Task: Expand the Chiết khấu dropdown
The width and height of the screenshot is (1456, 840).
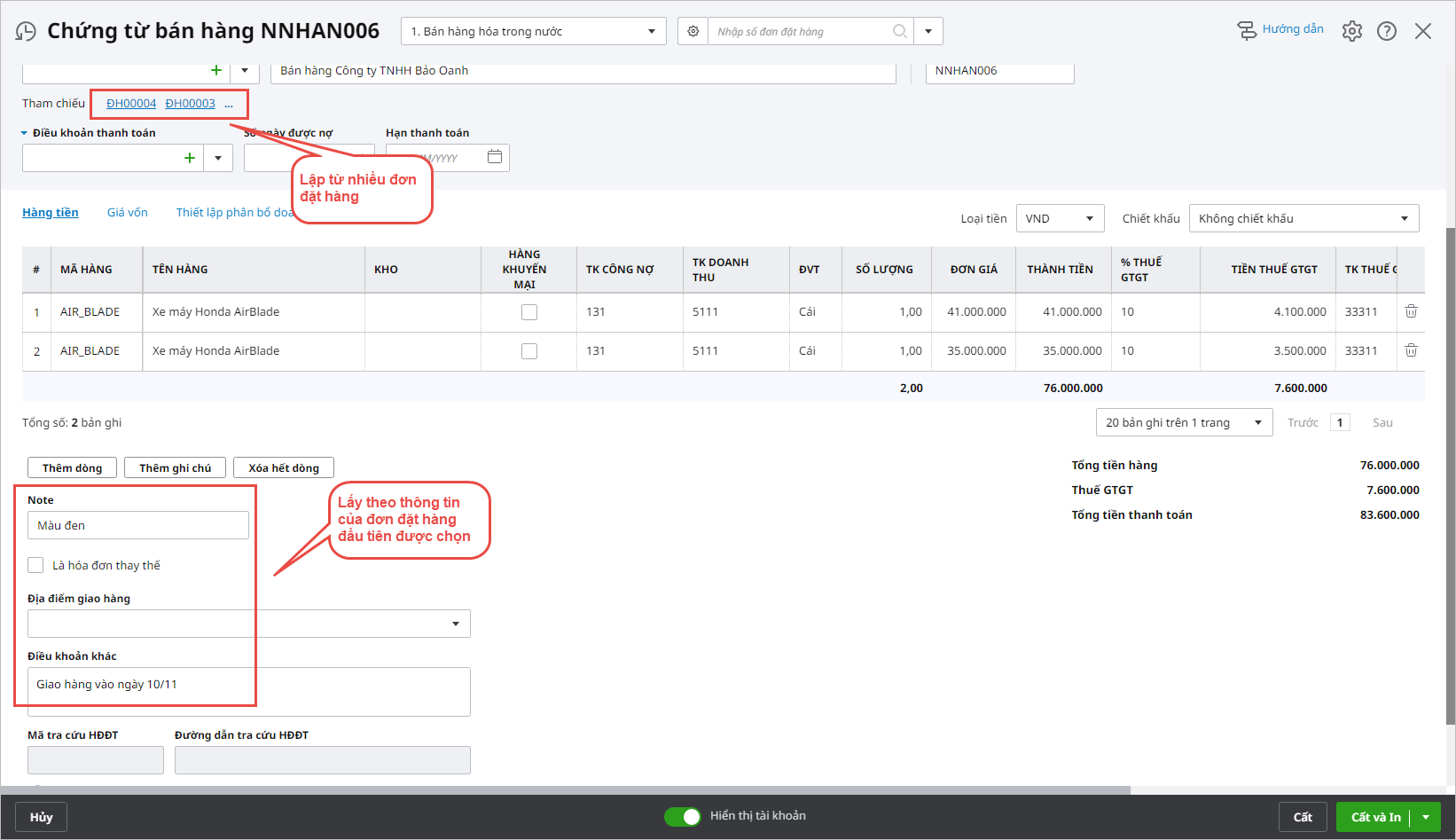Action: [1303, 218]
